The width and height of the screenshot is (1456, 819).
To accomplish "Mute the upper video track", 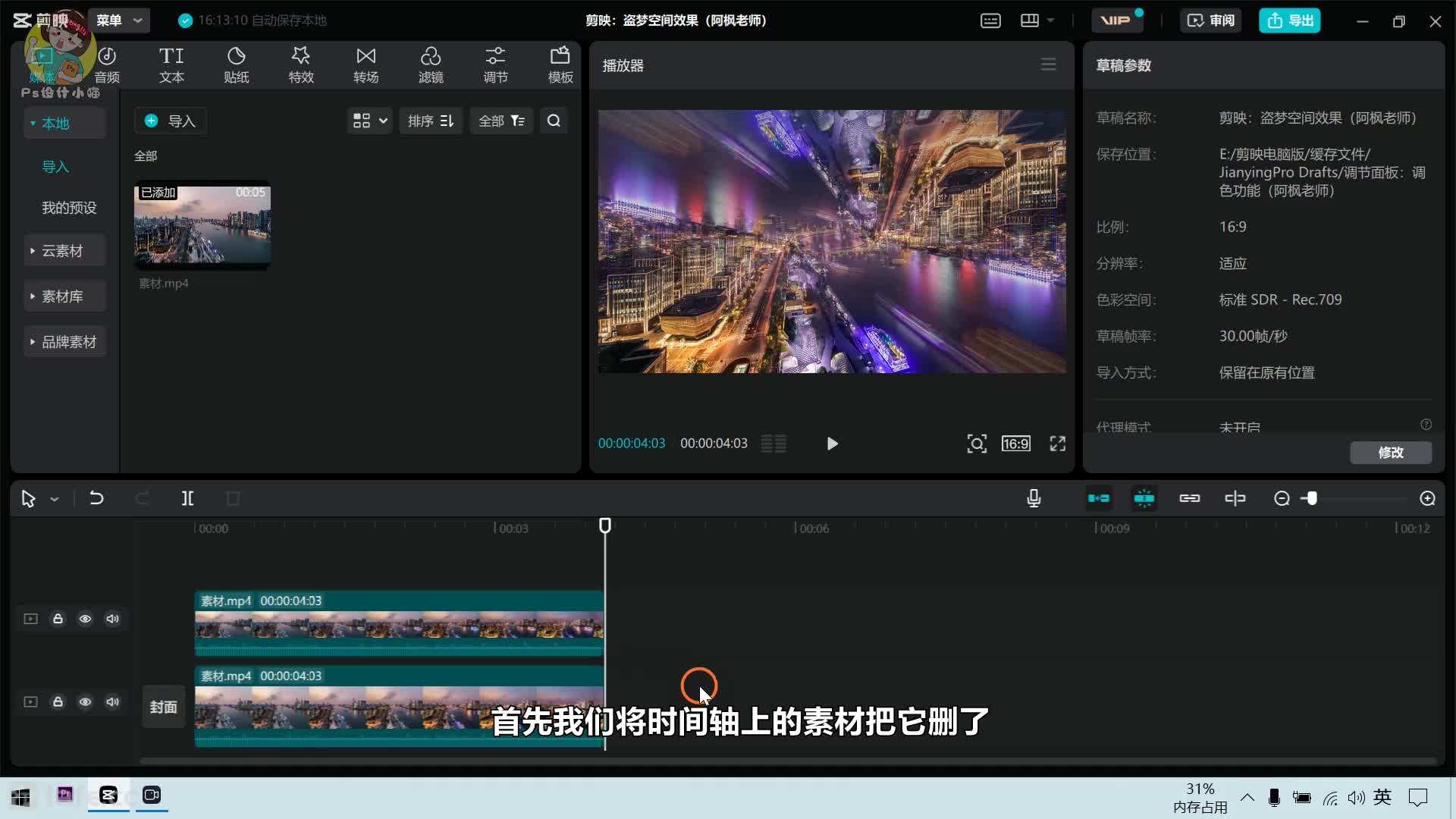I will pos(112,619).
